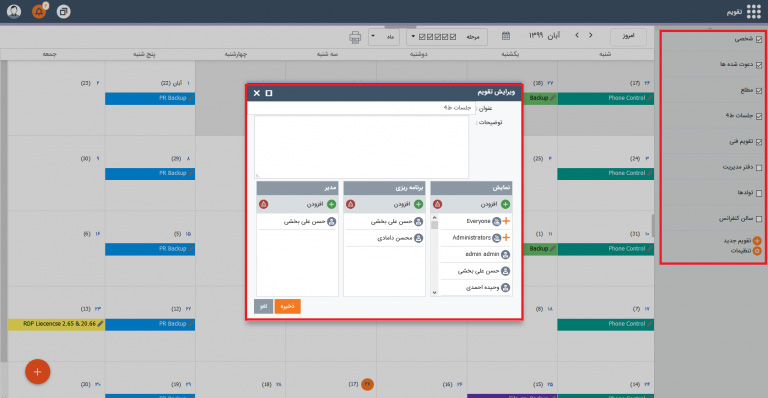Click scrollbar down arrow in نمایش list
The width and height of the screenshot is (768, 398).
[434, 292]
